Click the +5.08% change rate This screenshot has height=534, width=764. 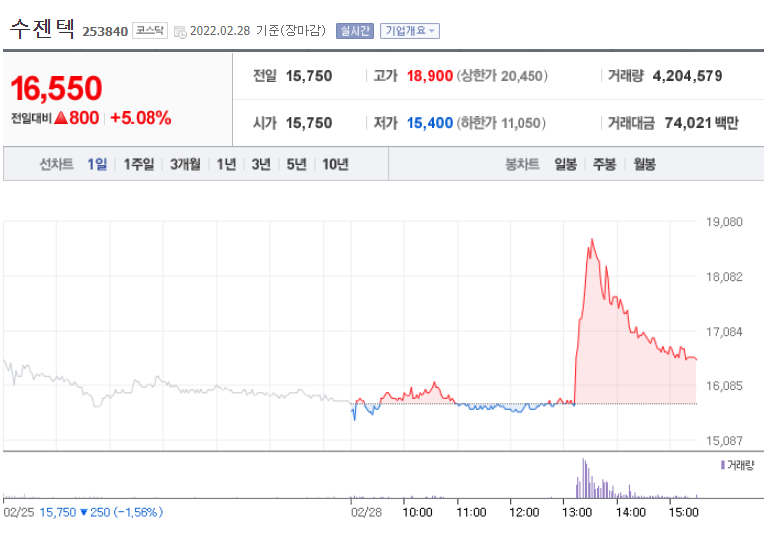[141, 118]
